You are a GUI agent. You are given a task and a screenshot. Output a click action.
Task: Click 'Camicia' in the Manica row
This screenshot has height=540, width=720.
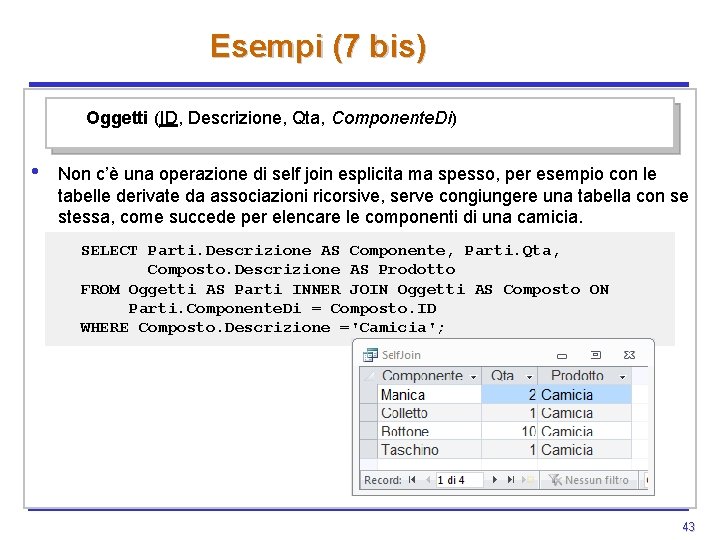(x=585, y=394)
